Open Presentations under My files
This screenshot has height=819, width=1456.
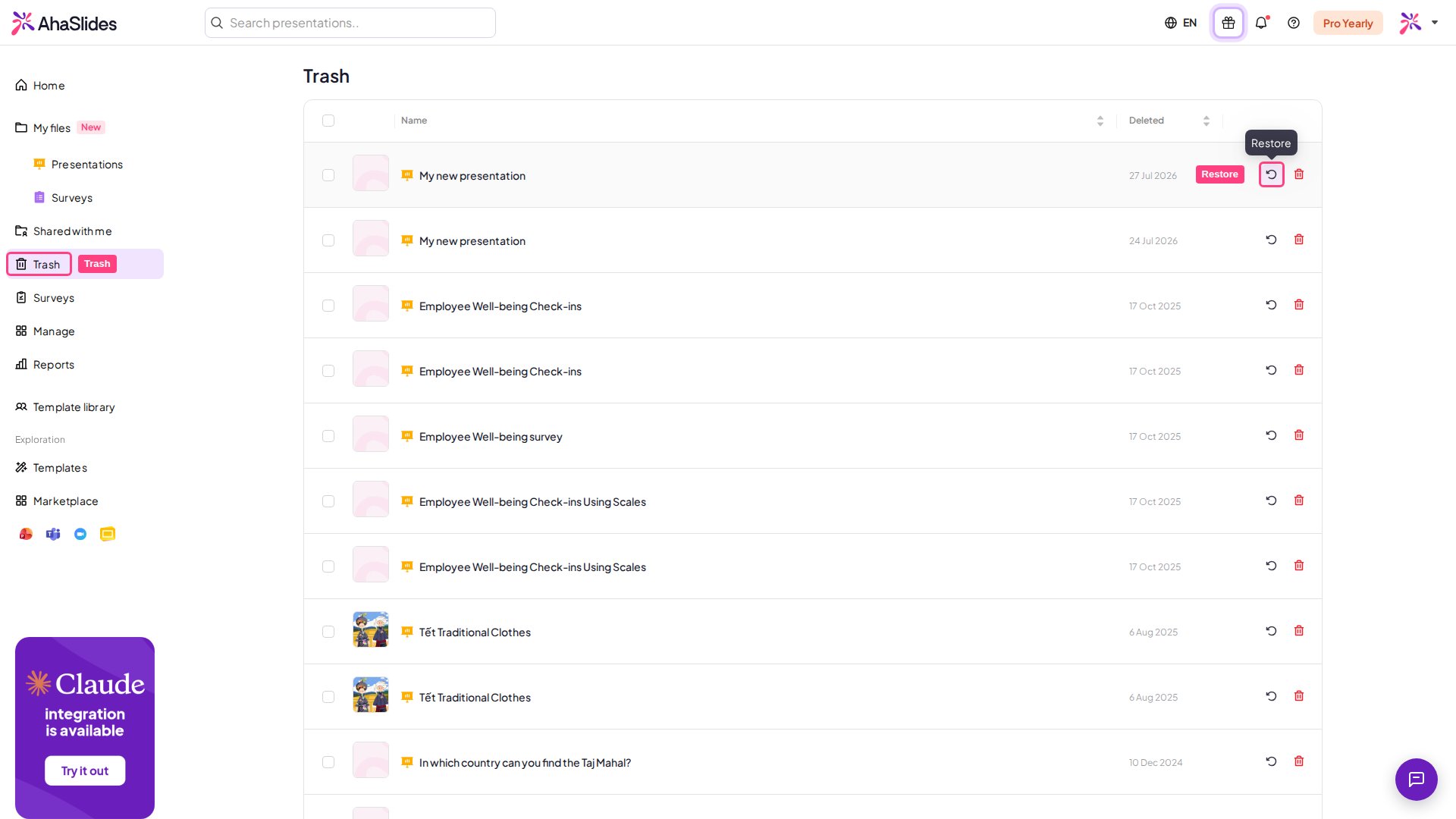click(78, 165)
